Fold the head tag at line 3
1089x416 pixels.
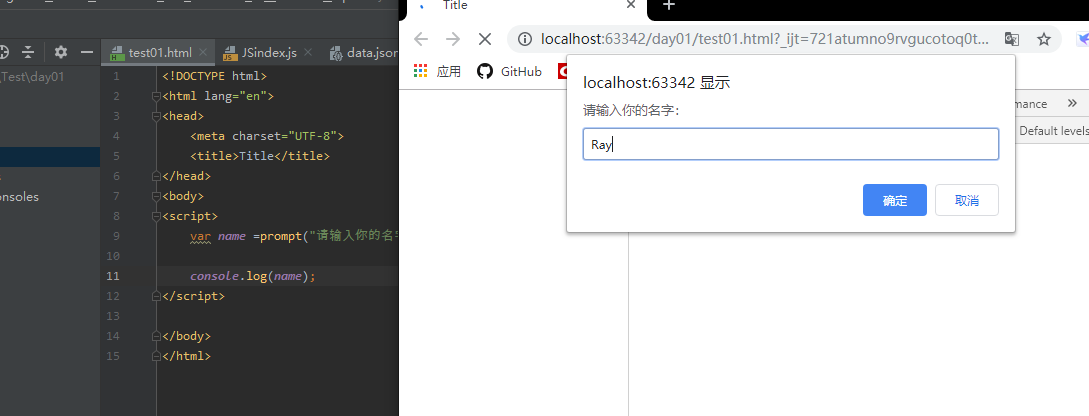tap(156, 117)
